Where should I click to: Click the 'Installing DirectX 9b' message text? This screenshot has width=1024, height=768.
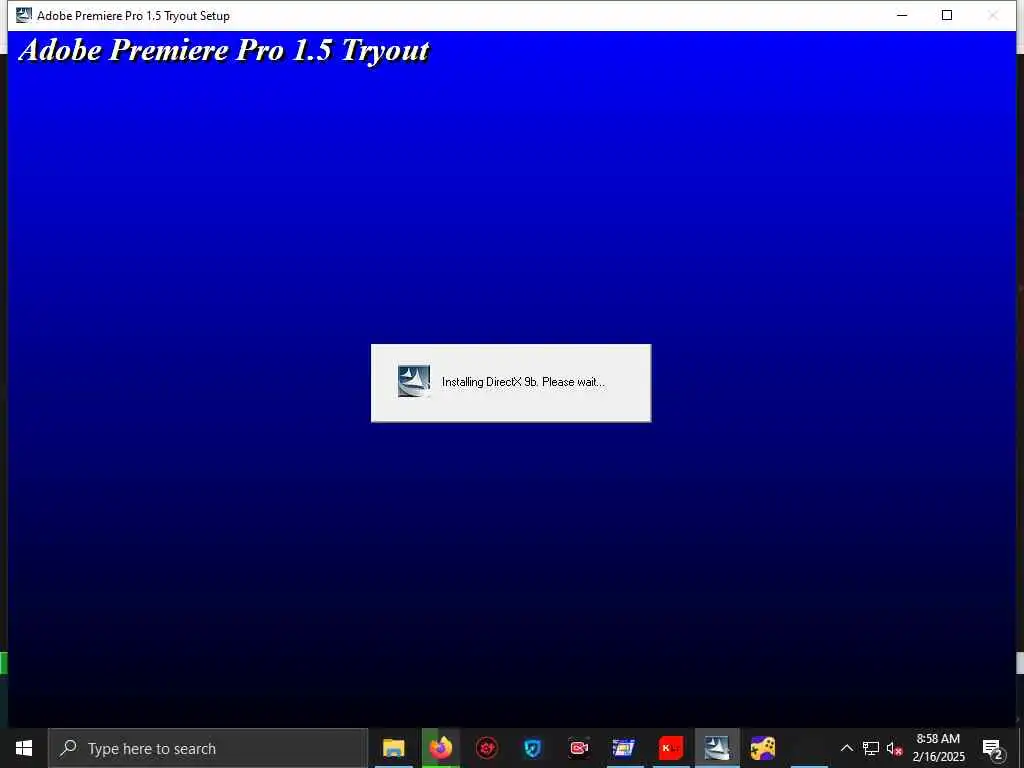pos(523,382)
